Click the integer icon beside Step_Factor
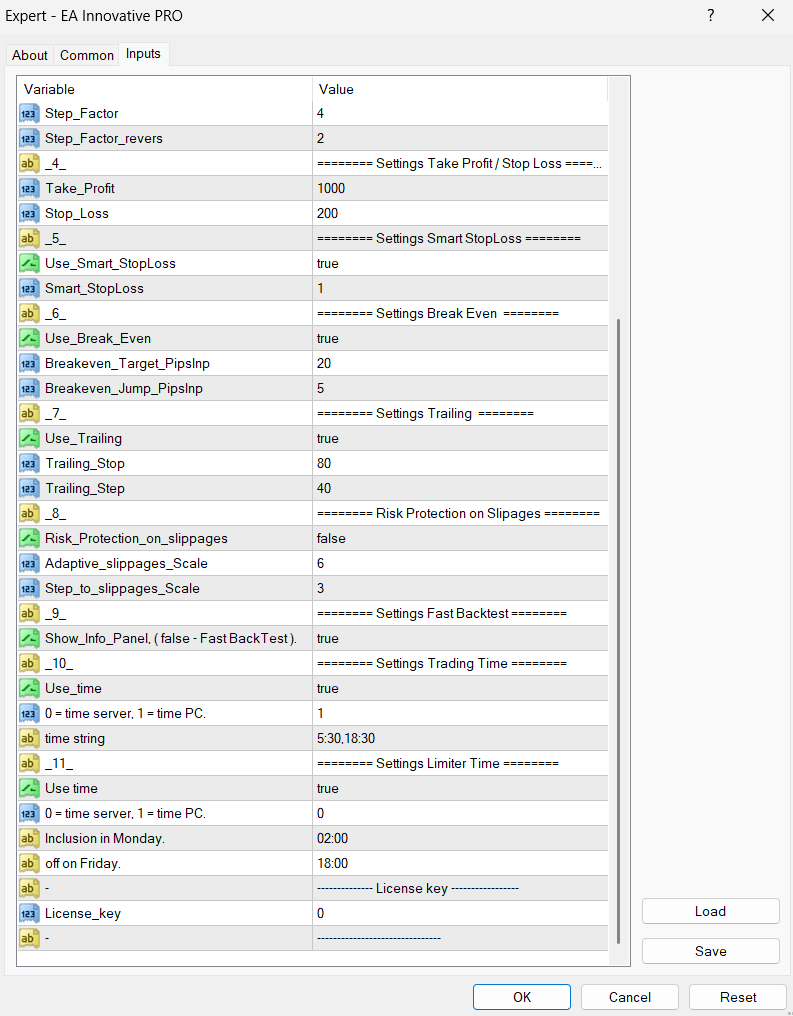Viewport: 793px width, 1016px height. (x=29, y=114)
